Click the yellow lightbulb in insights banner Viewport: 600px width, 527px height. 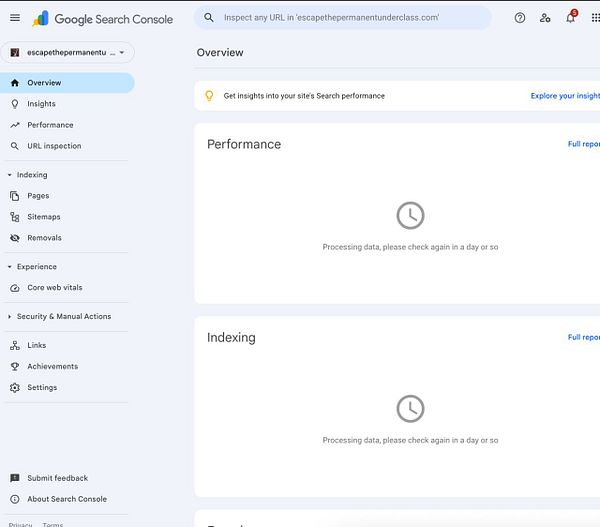tap(209, 96)
